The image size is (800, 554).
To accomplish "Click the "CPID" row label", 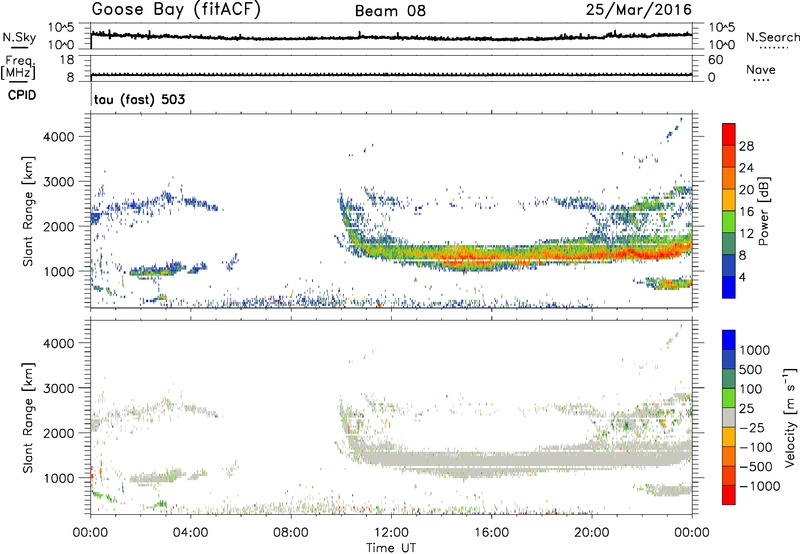I will (22, 95).
